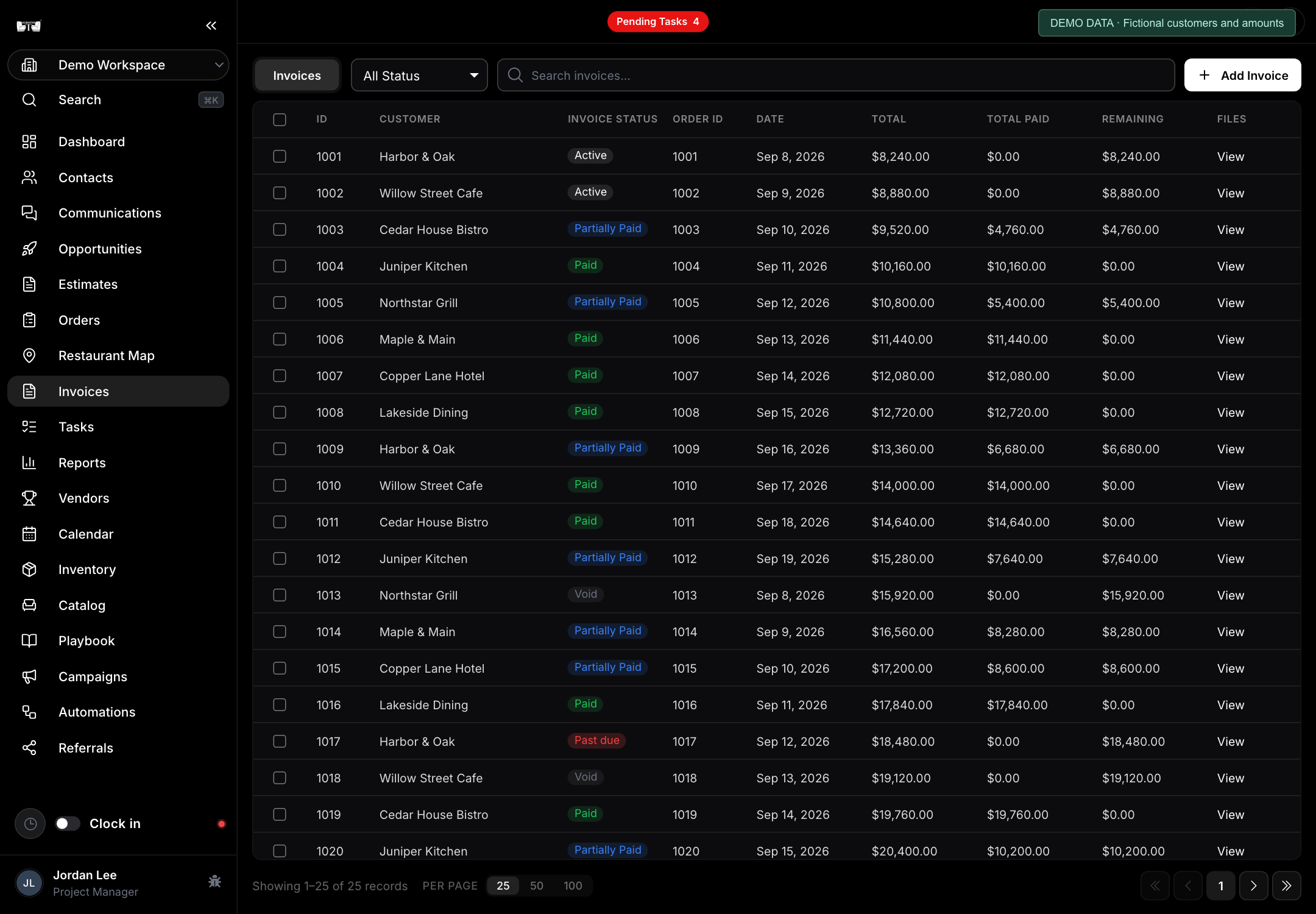Toggle the Clock in switch
The width and height of the screenshot is (1316, 914).
point(68,824)
